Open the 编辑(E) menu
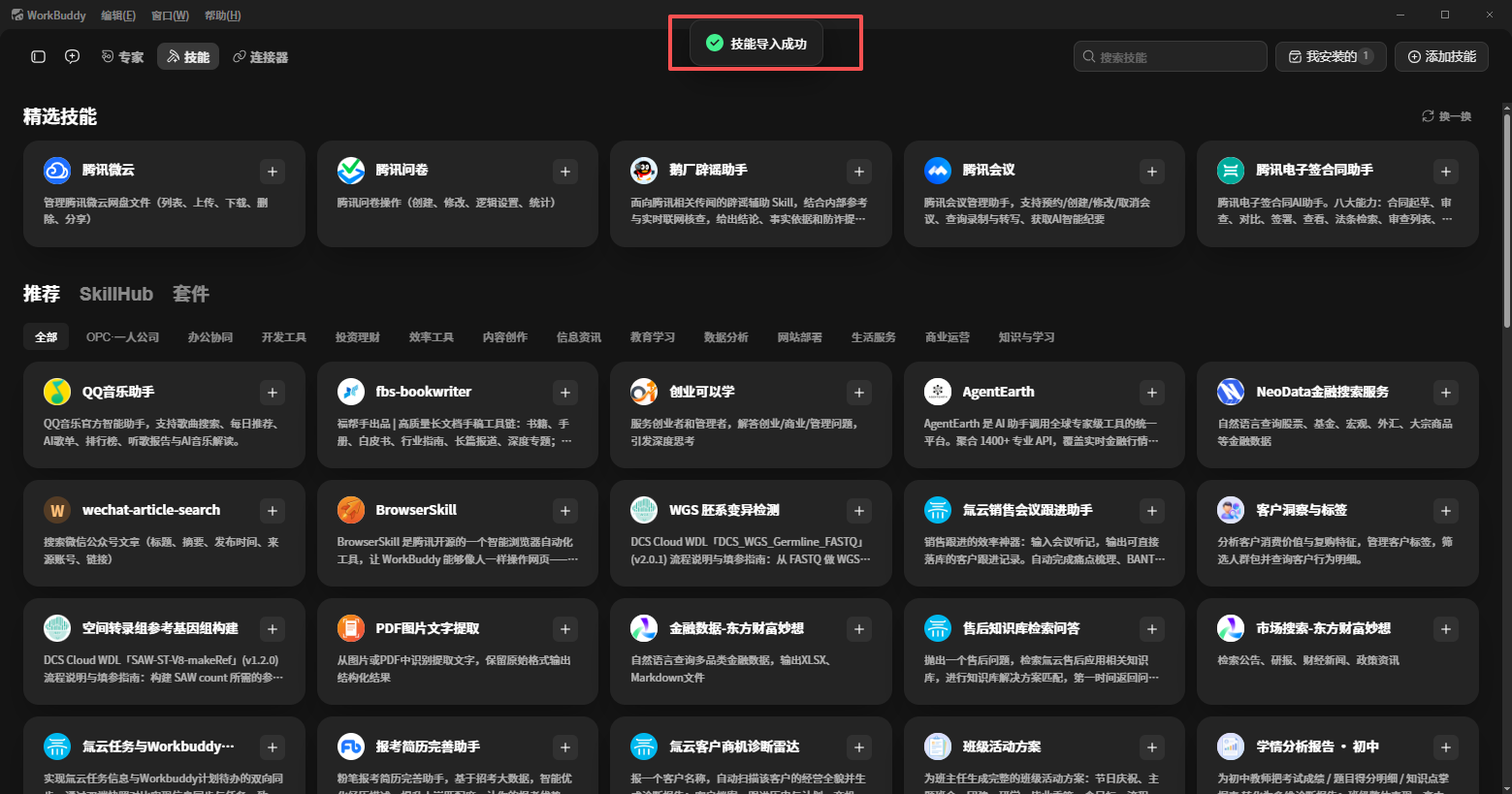 (x=118, y=16)
